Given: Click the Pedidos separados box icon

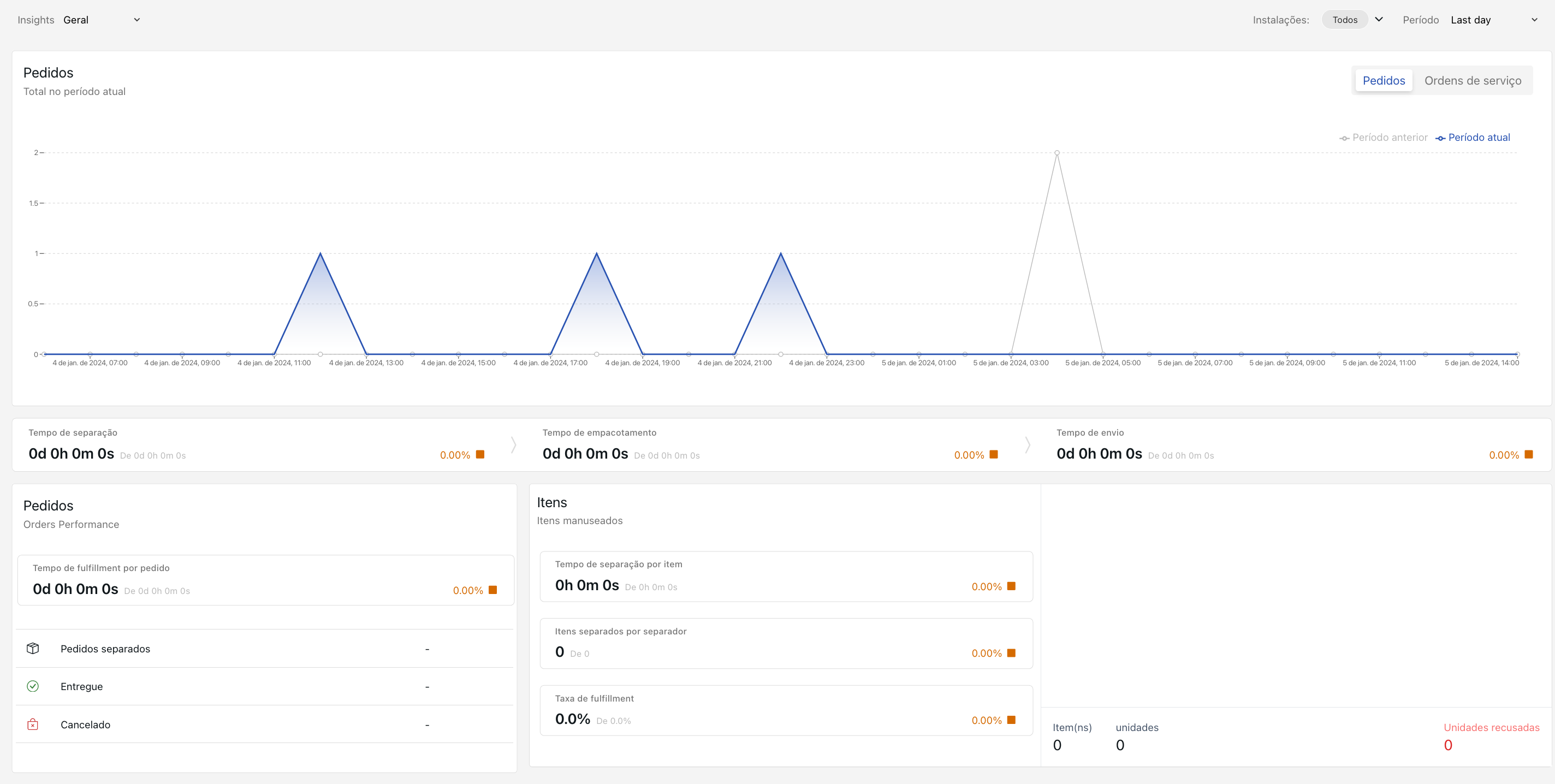Looking at the screenshot, I should pyautogui.click(x=33, y=648).
